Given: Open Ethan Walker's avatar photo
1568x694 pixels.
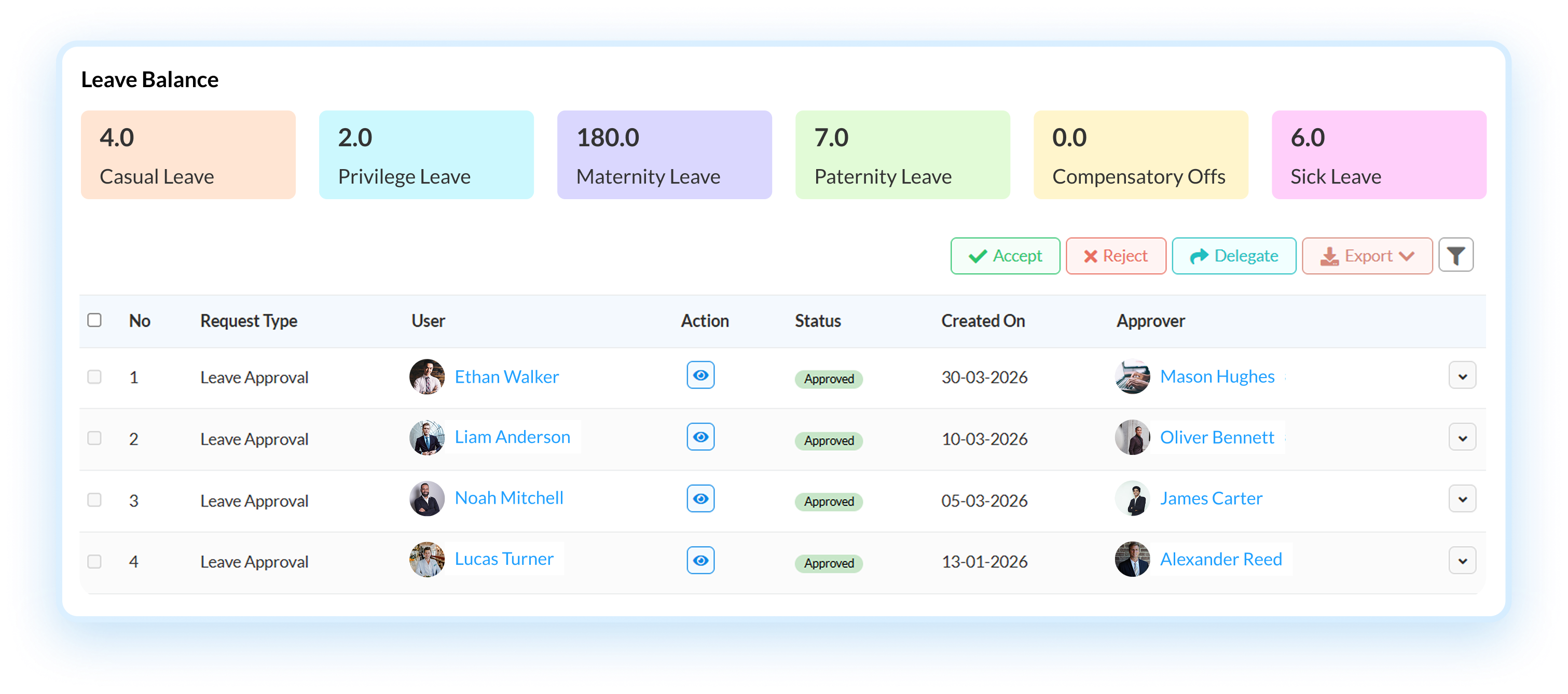Looking at the screenshot, I should [x=427, y=377].
